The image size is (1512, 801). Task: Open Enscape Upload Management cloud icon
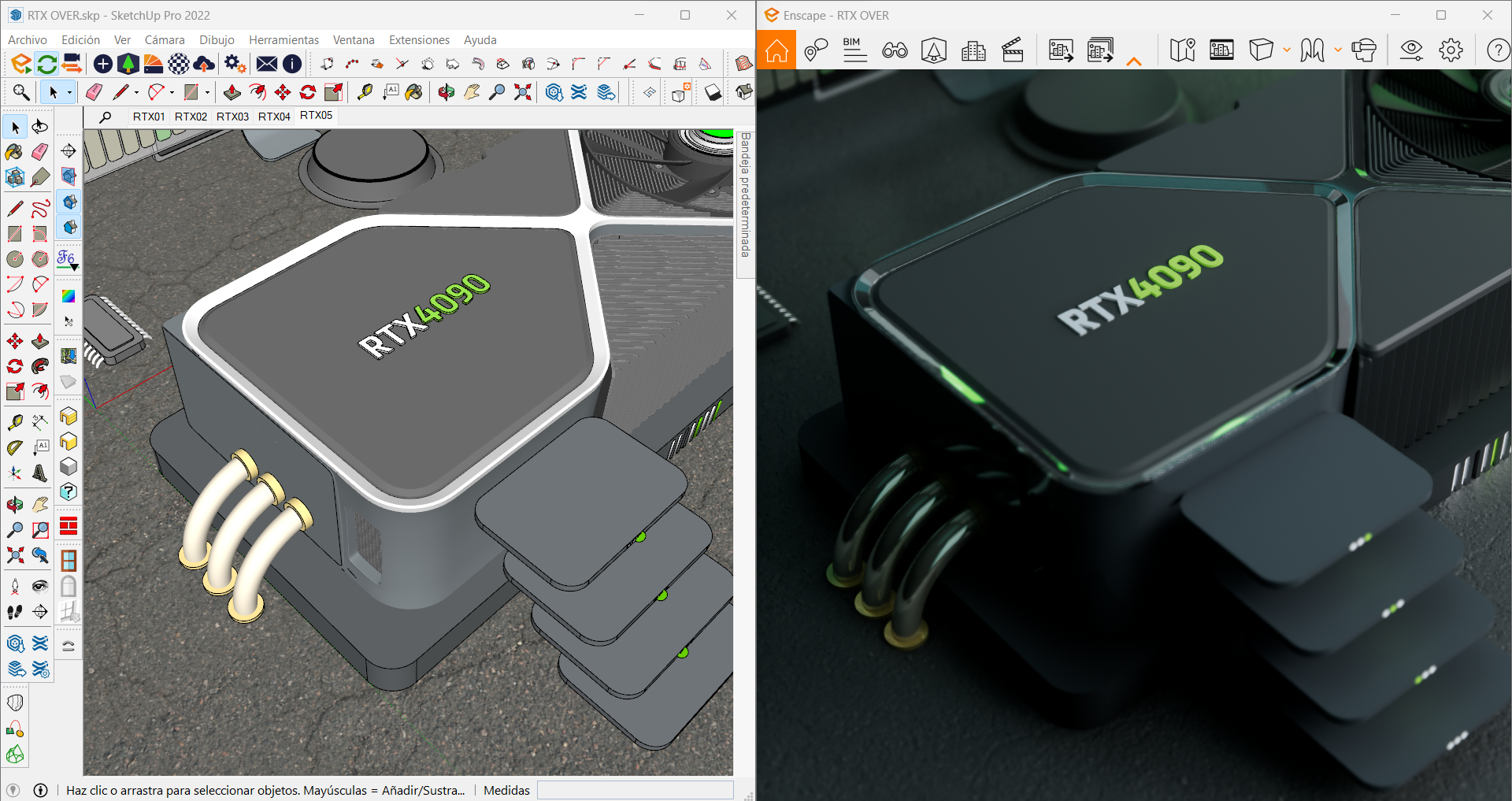(x=204, y=64)
